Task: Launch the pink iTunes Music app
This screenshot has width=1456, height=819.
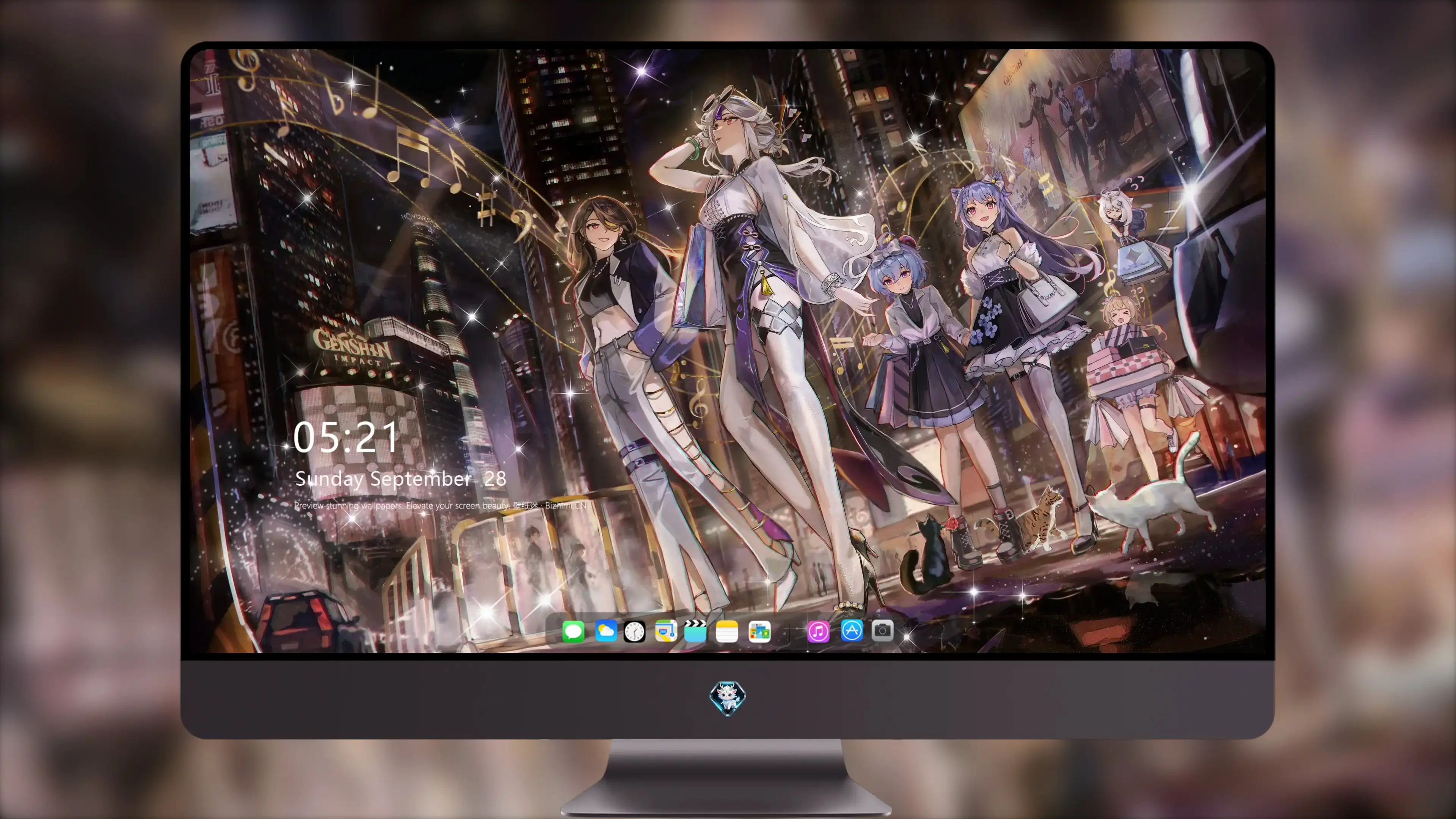Action: tap(819, 631)
